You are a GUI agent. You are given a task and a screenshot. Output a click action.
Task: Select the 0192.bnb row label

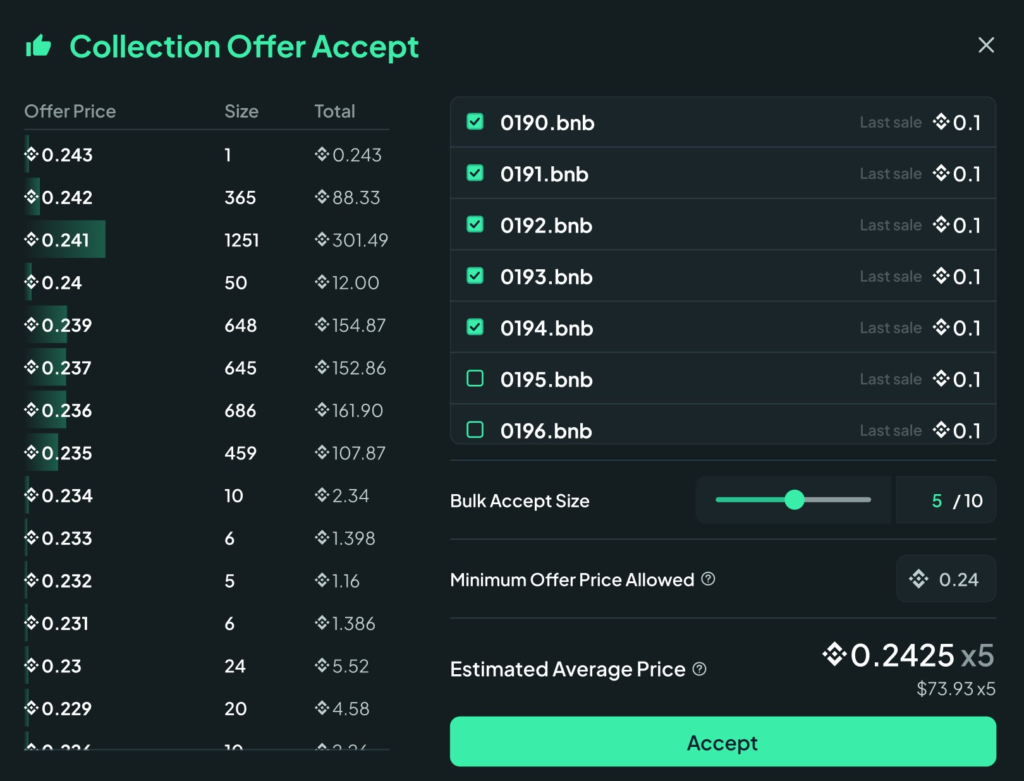coord(546,225)
